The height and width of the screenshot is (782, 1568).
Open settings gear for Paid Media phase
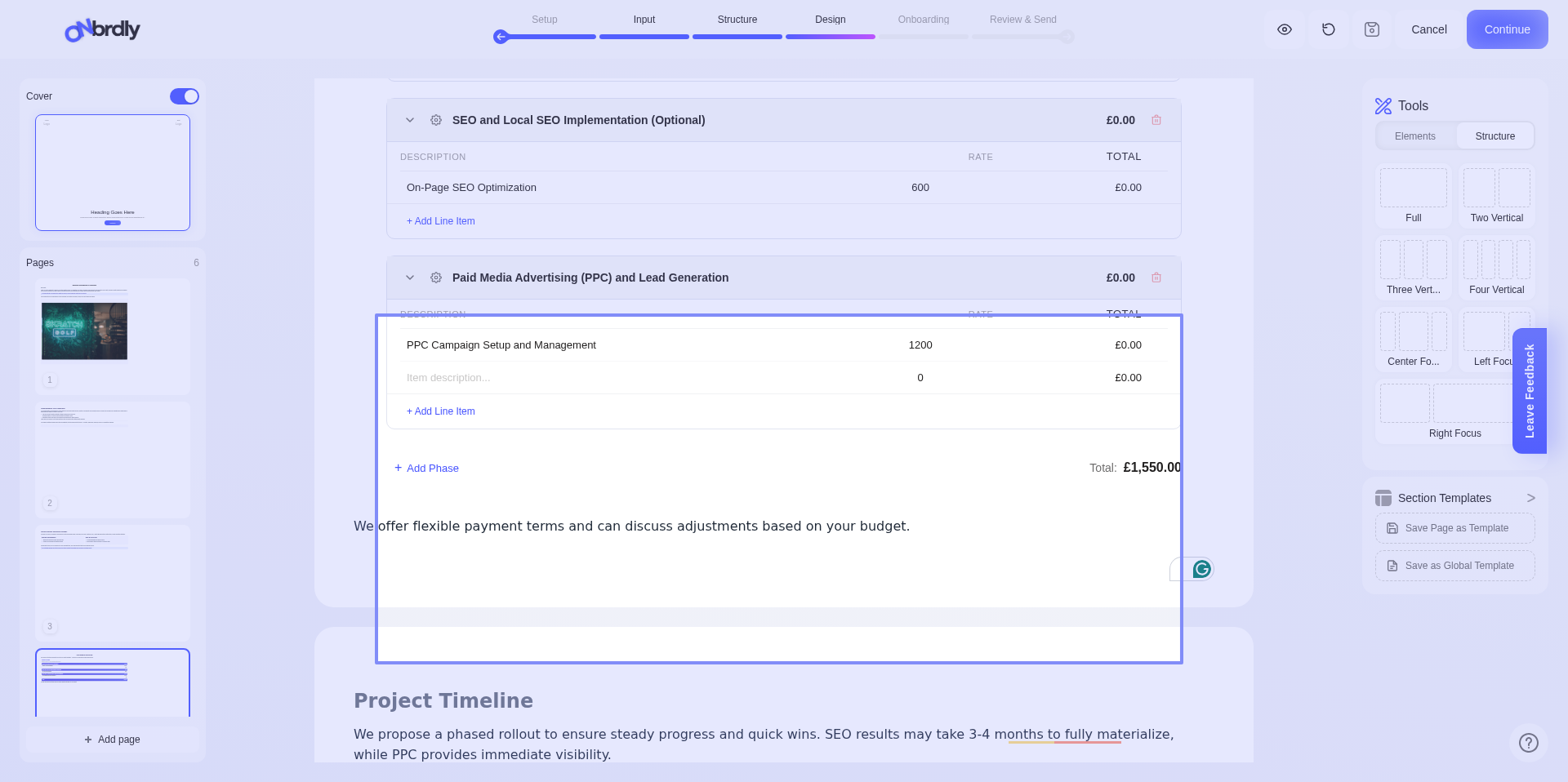point(436,278)
